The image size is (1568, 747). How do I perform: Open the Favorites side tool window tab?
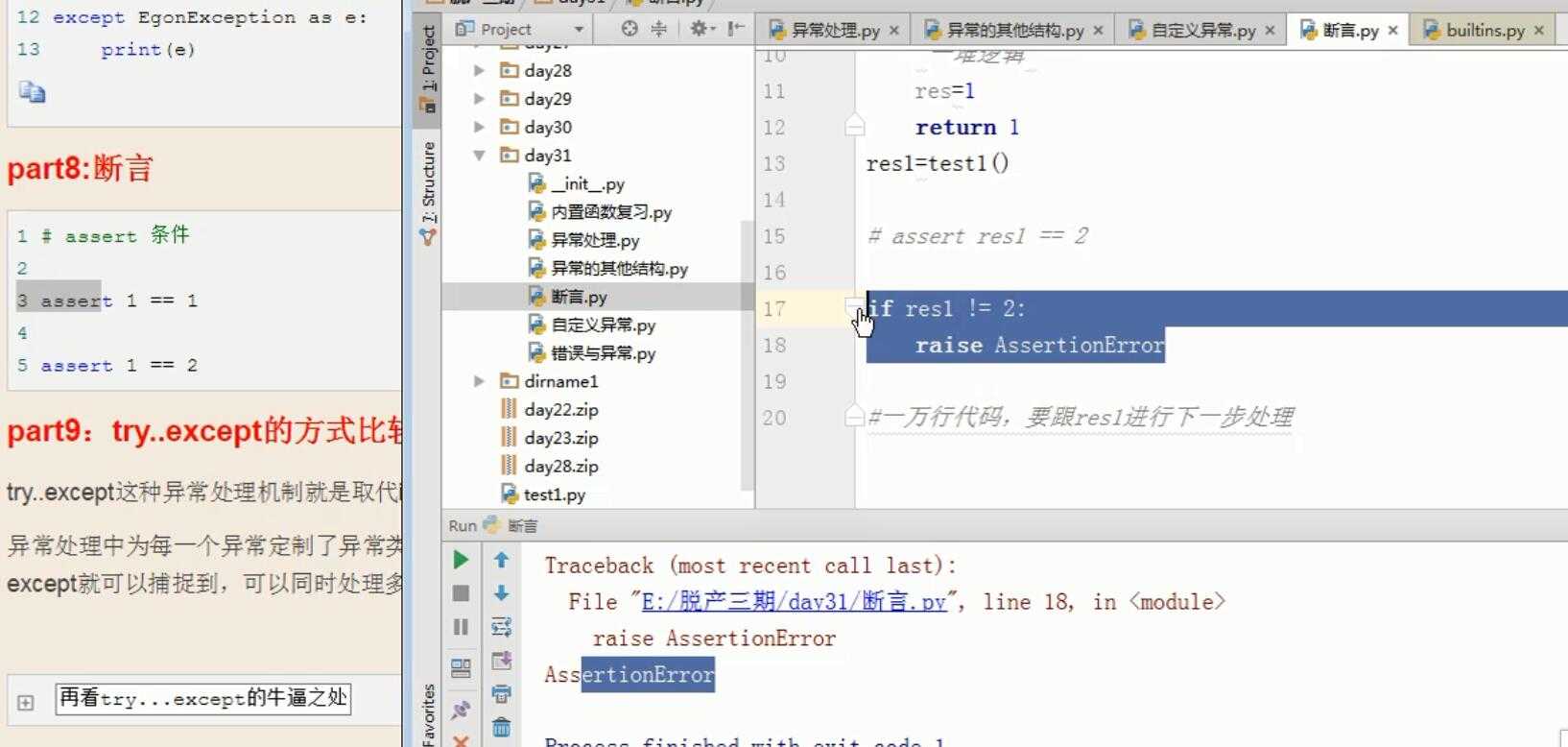(428, 714)
